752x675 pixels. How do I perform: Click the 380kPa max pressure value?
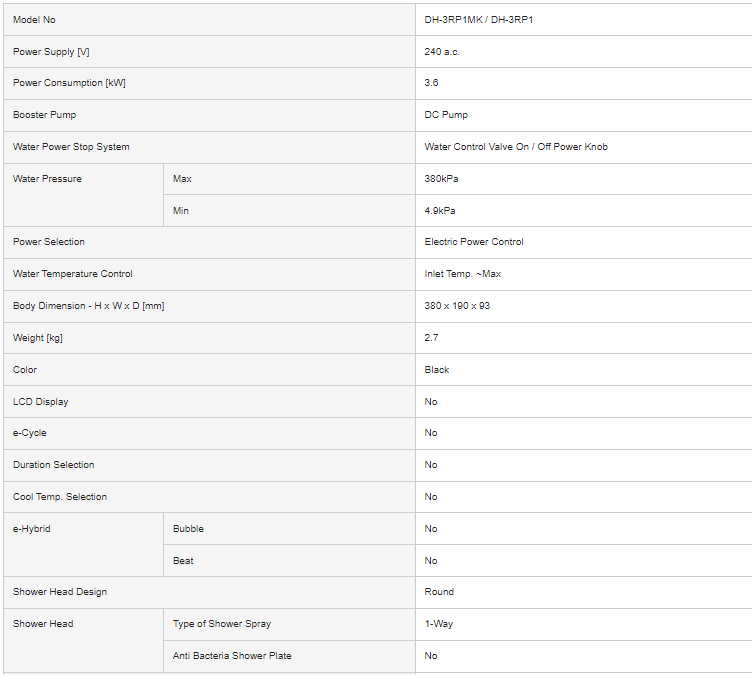(442, 179)
